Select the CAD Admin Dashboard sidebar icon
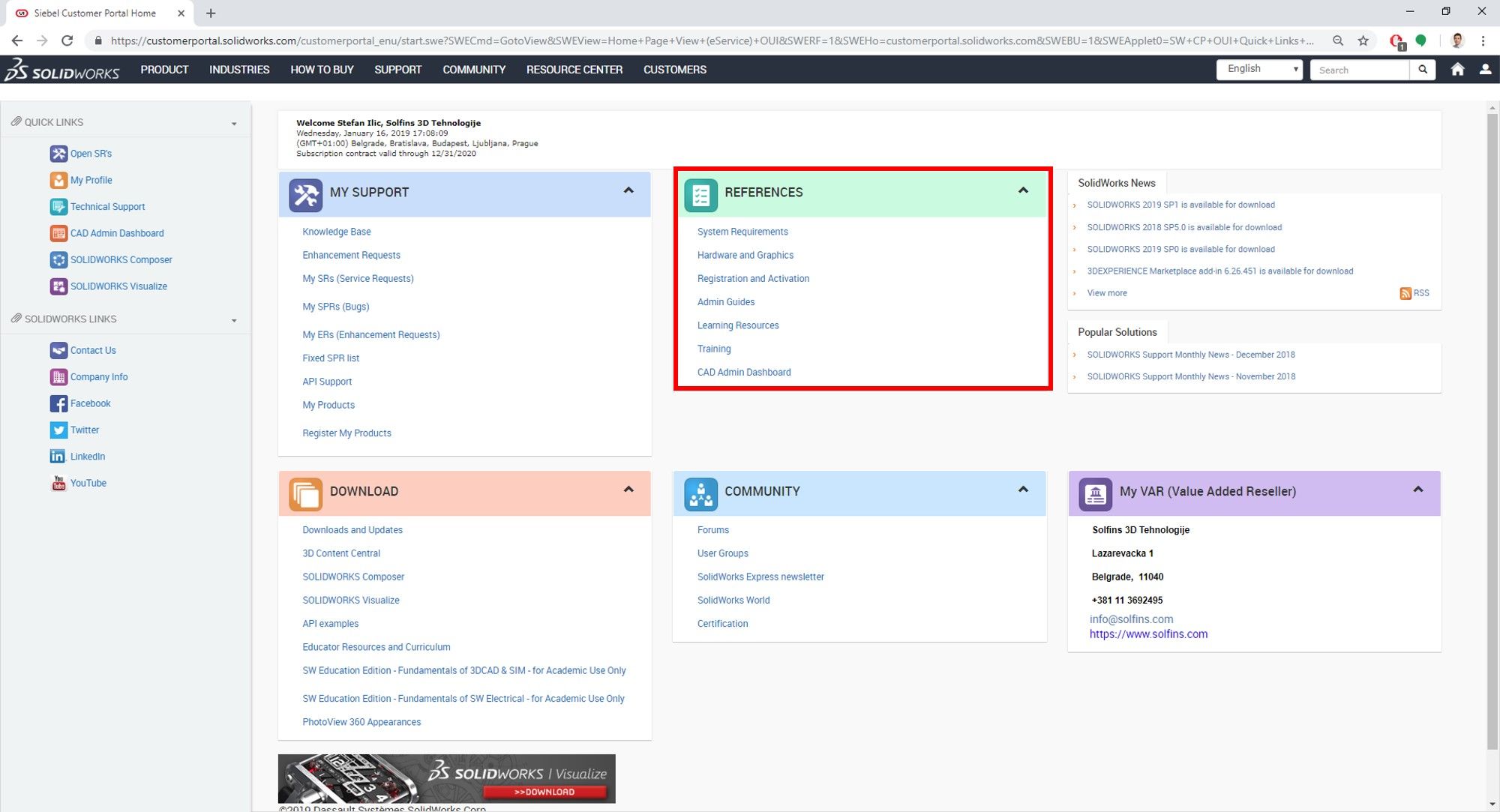The image size is (1500, 812). click(58, 233)
